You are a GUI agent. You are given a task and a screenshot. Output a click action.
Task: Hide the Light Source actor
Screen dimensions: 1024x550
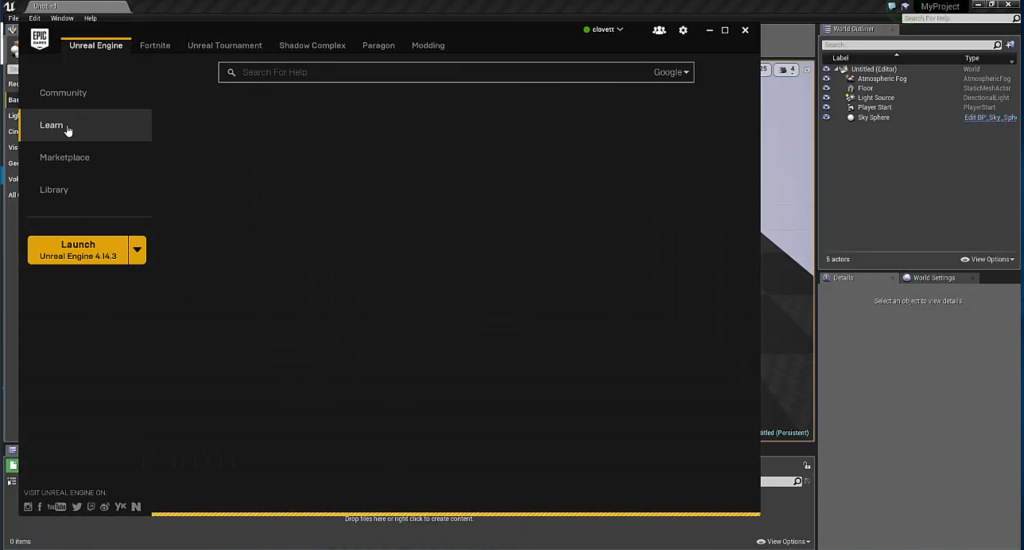pos(826,98)
